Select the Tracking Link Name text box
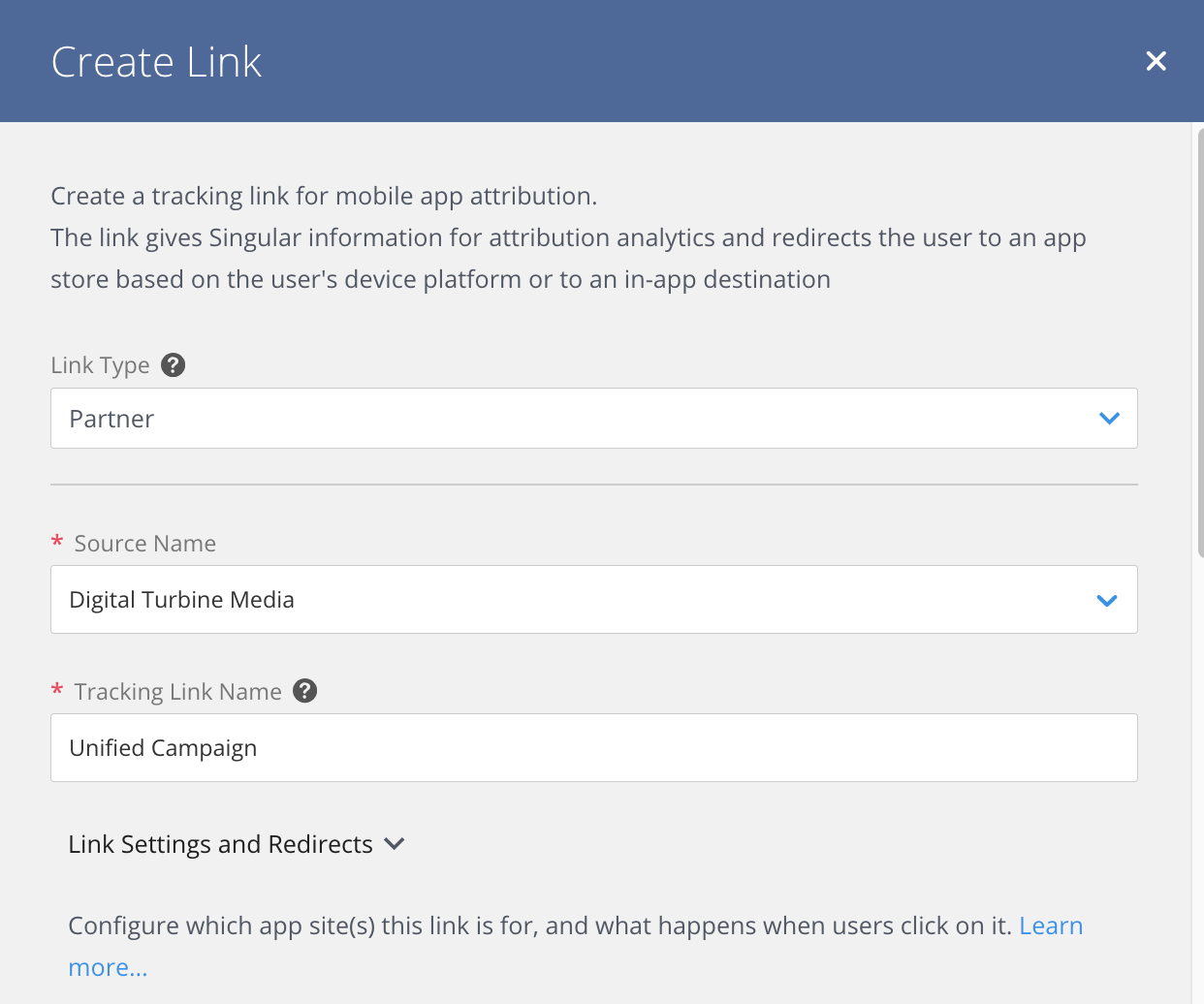The width and height of the screenshot is (1204, 1004). point(593,747)
